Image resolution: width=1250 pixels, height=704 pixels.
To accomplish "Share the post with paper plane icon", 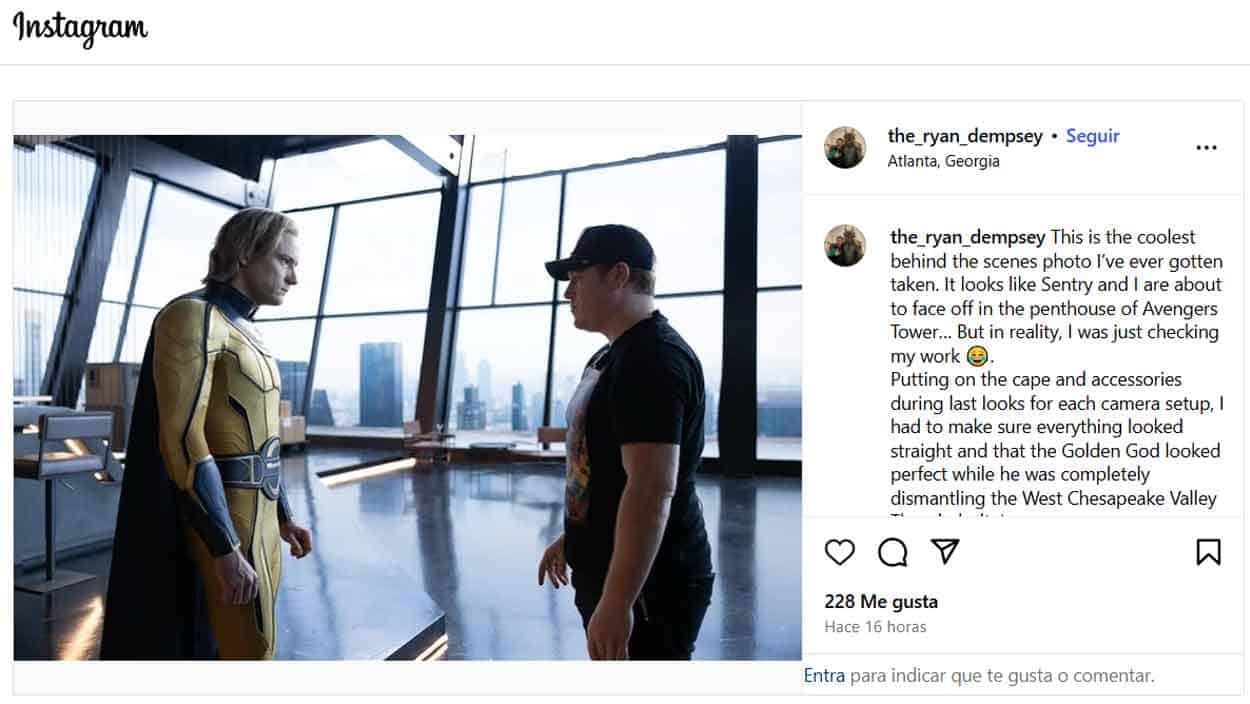I will click(945, 552).
